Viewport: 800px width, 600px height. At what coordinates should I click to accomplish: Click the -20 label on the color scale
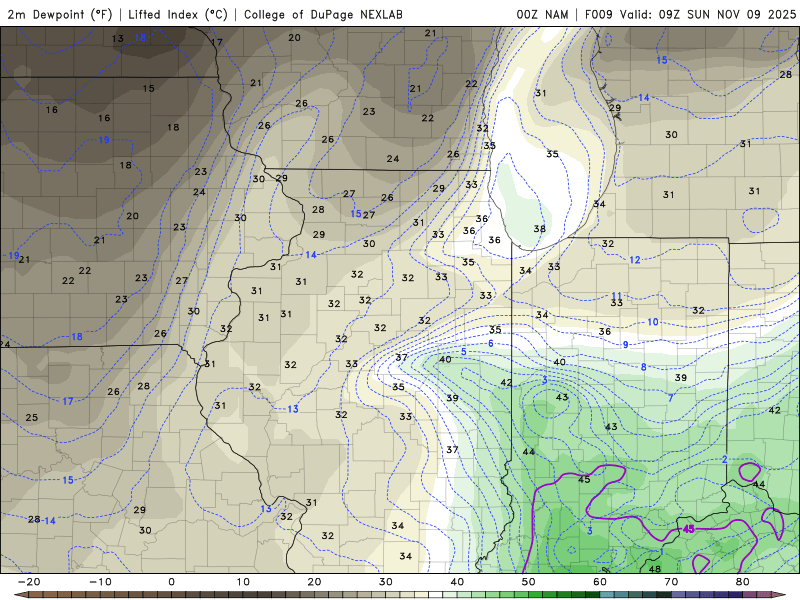tap(29, 582)
